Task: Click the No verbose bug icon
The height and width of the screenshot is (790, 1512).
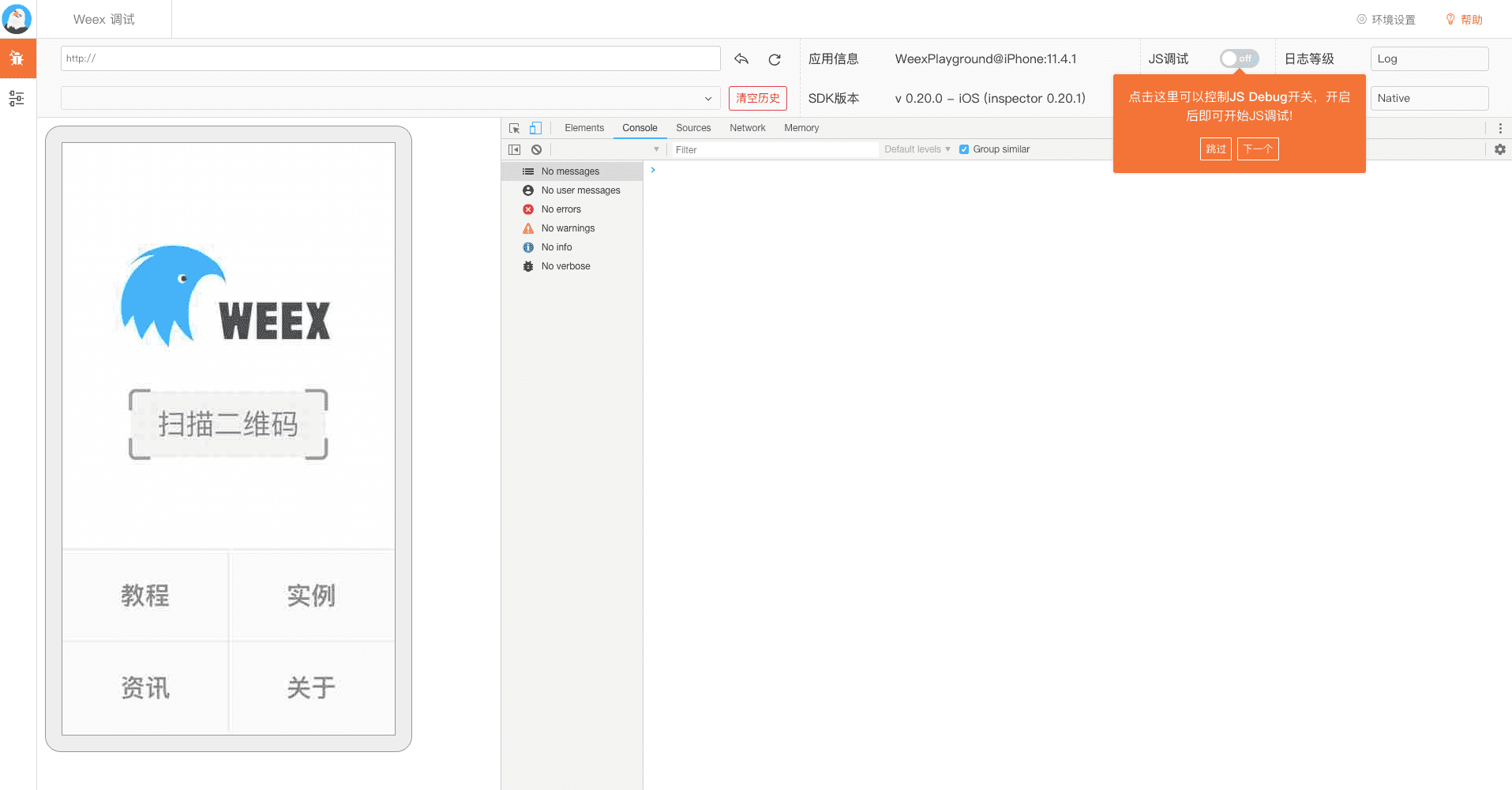Action: pyautogui.click(x=528, y=266)
